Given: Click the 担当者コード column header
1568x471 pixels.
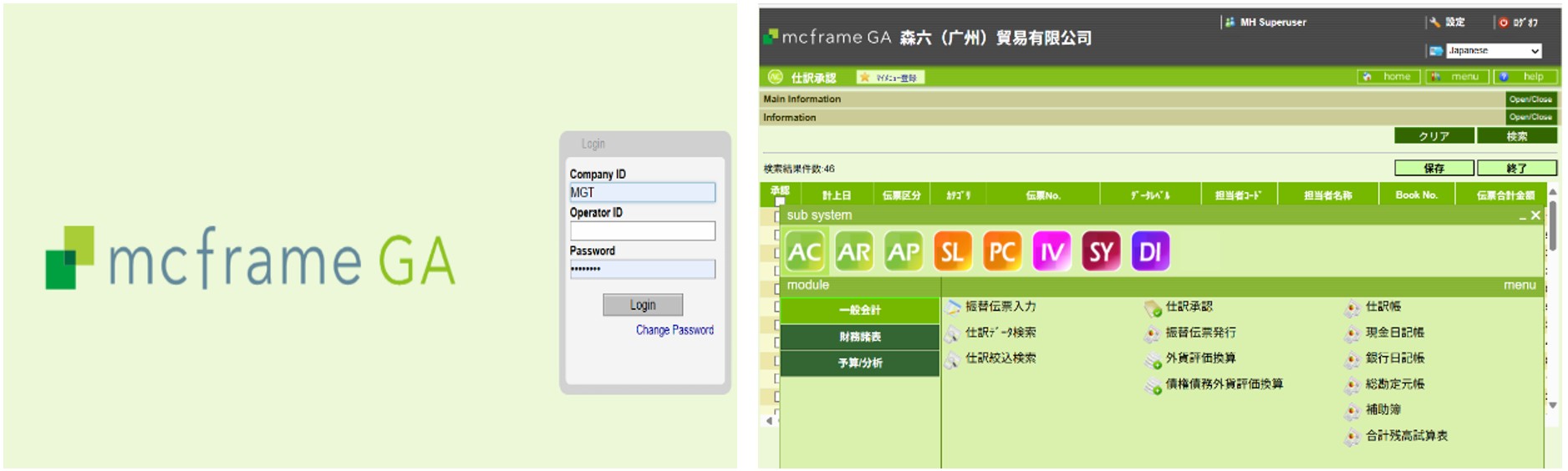Looking at the screenshot, I should pyautogui.click(x=1238, y=195).
